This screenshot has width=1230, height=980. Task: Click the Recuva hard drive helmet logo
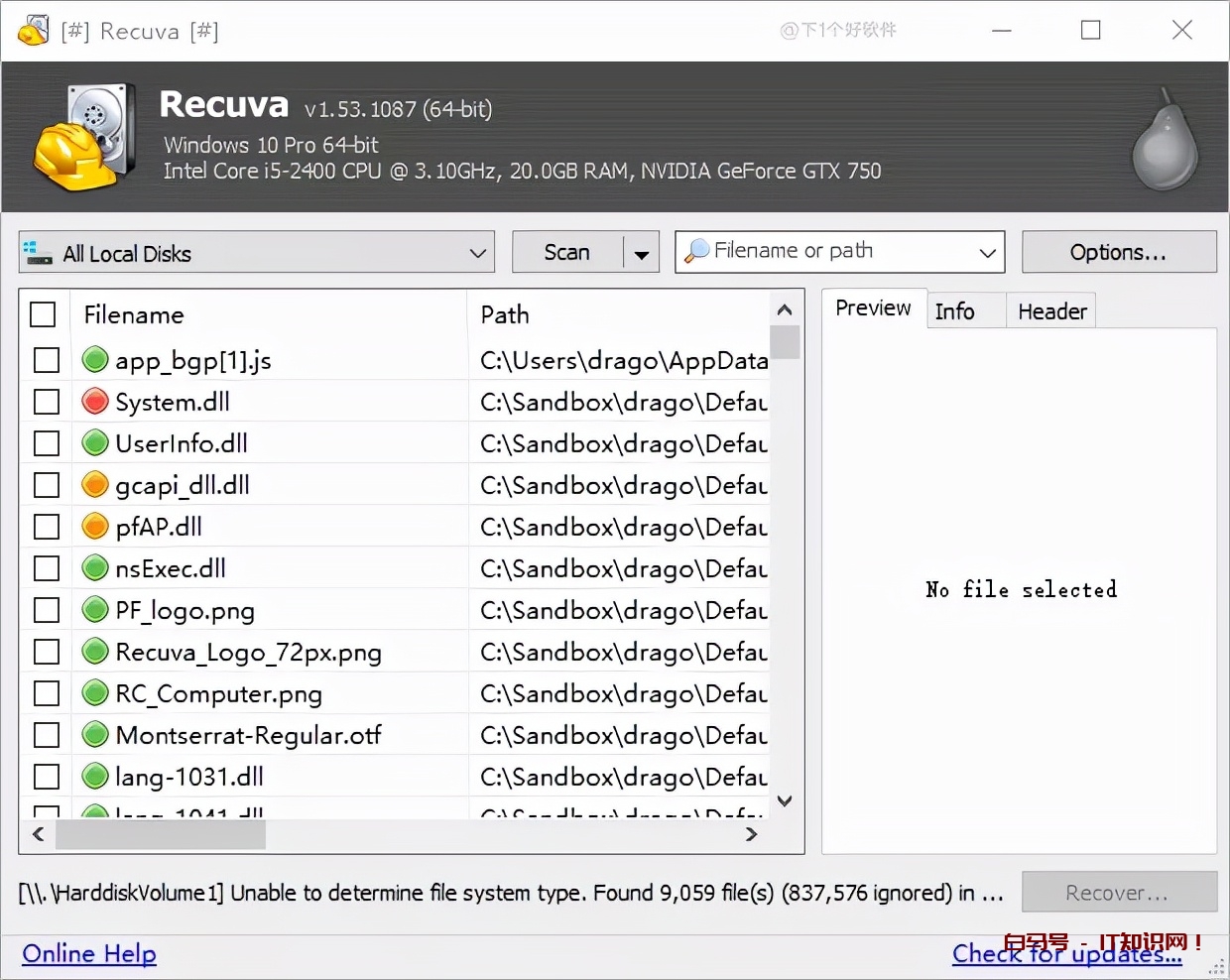[85, 139]
